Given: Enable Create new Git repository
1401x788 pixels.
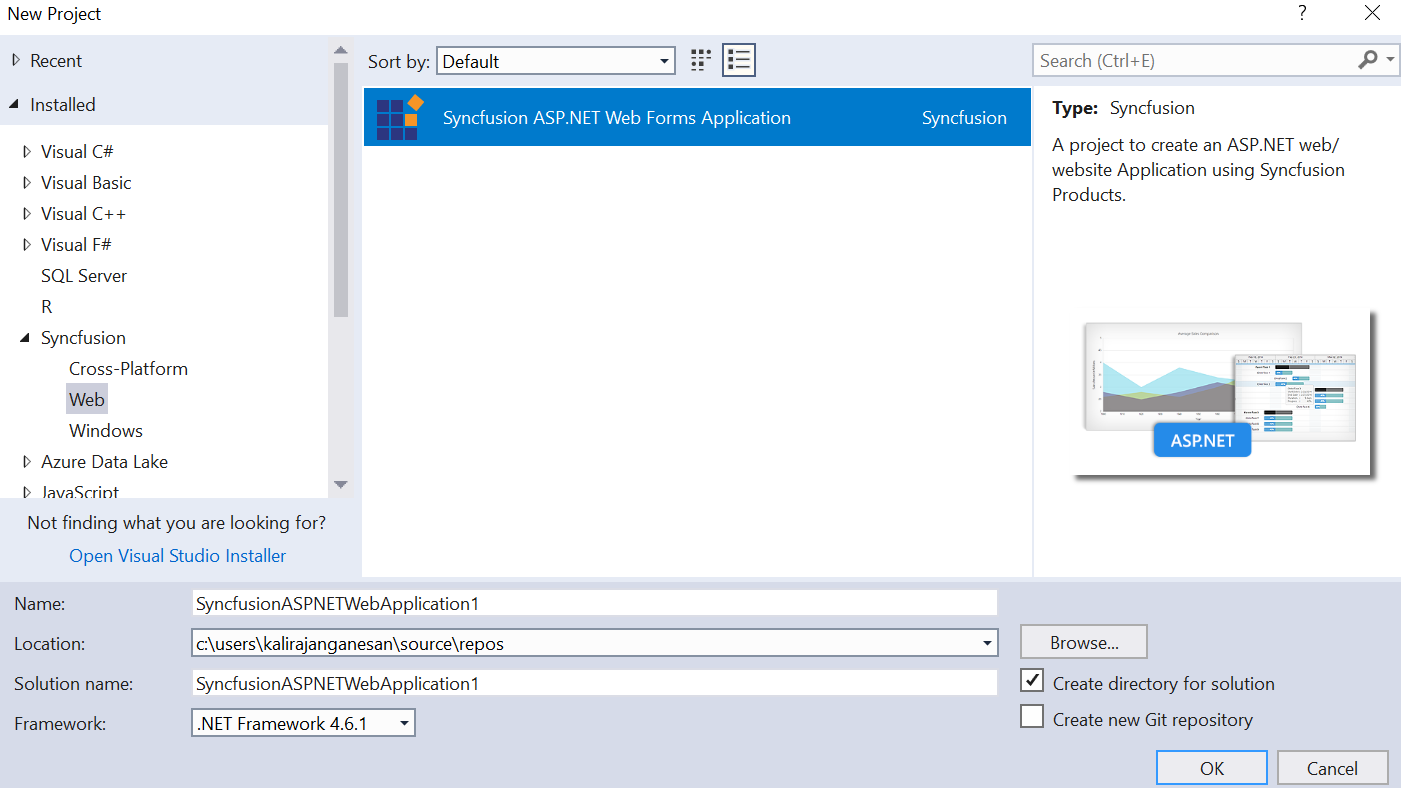Looking at the screenshot, I should [1033, 718].
